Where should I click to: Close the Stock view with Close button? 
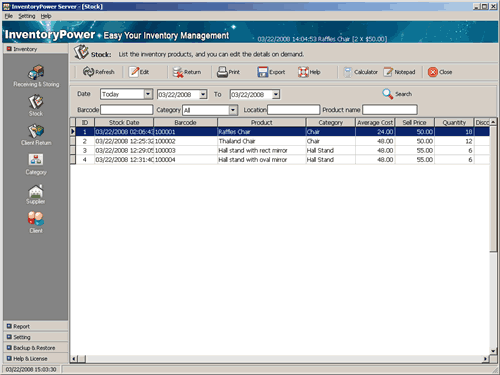tap(440, 72)
